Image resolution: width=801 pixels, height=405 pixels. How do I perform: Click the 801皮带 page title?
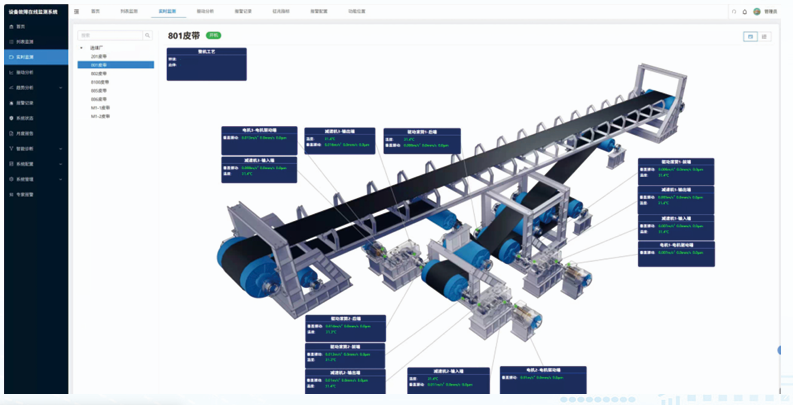pyautogui.click(x=184, y=36)
